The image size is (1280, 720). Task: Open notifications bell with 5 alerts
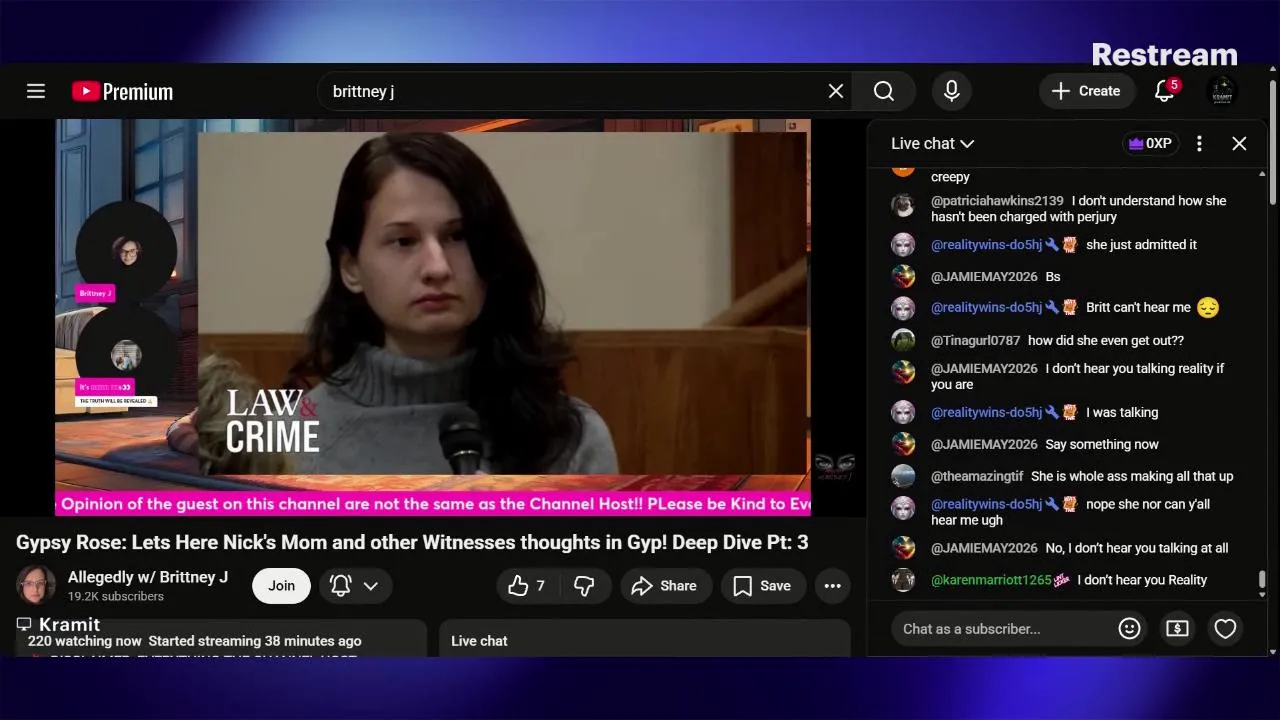pos(1164,91)
